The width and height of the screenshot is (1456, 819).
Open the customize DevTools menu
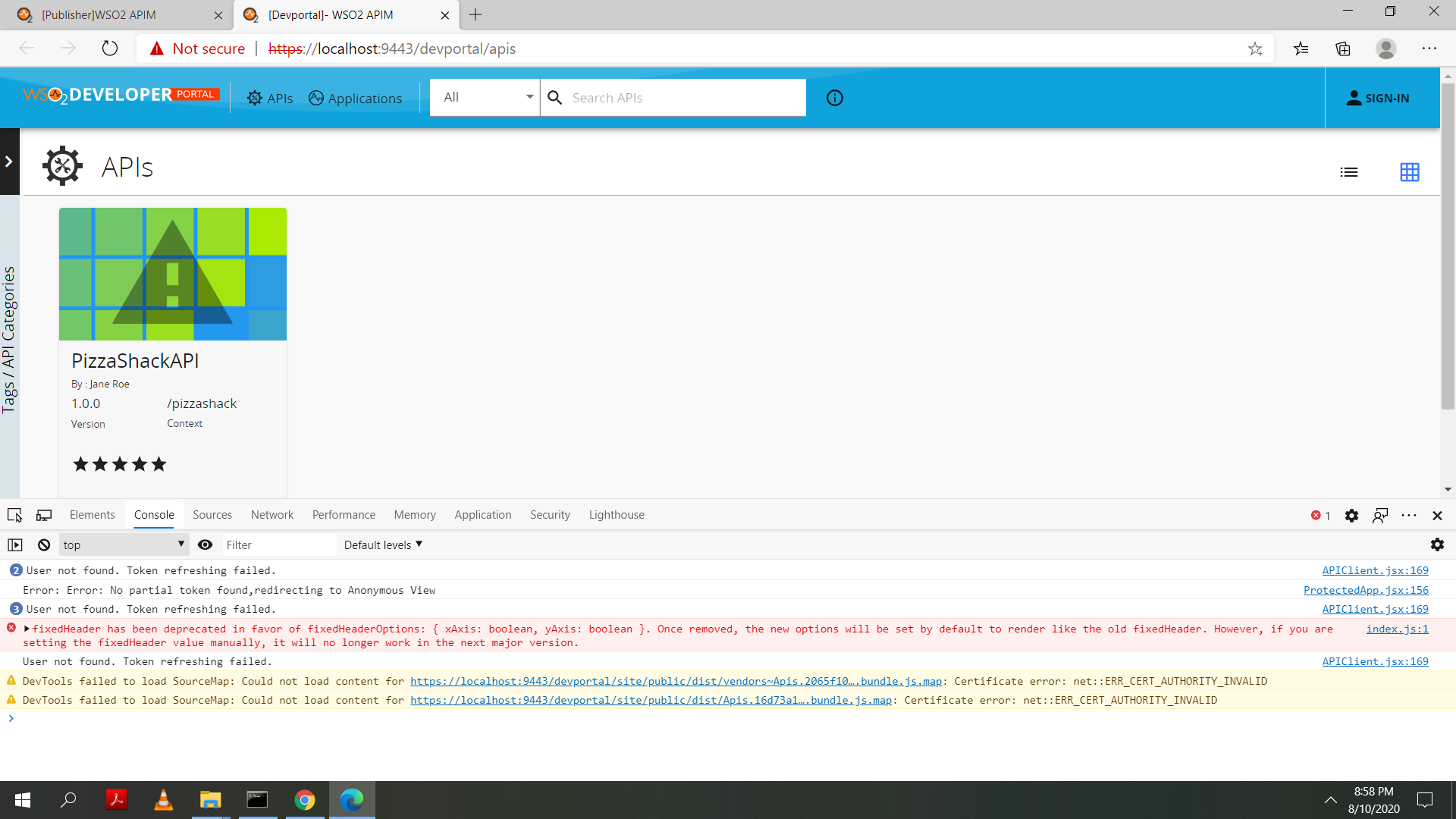pyautogui.click(x=1409, y=515)
